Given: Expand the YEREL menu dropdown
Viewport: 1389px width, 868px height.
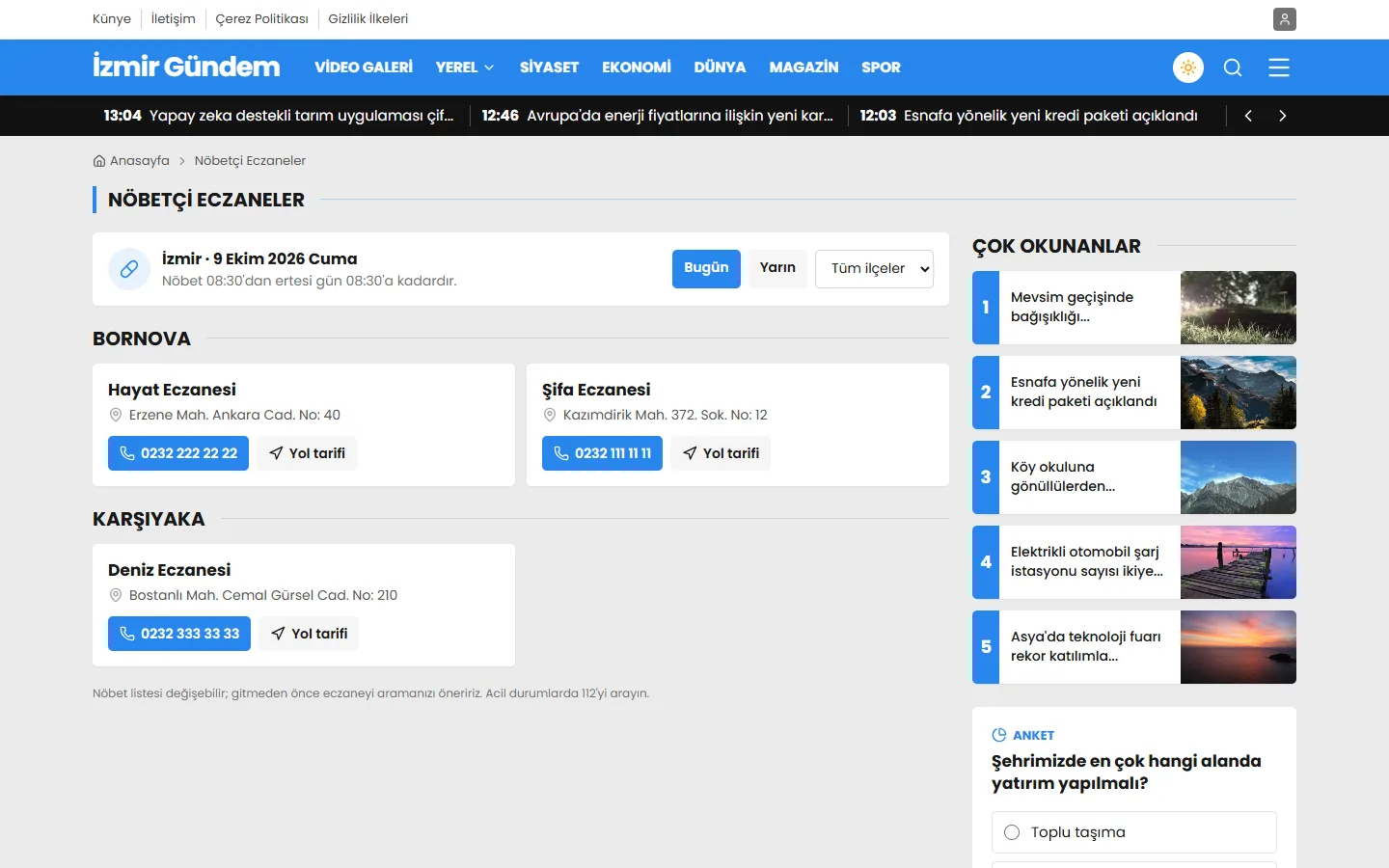Looking at the screenshot, I should (x=465, y=68).
